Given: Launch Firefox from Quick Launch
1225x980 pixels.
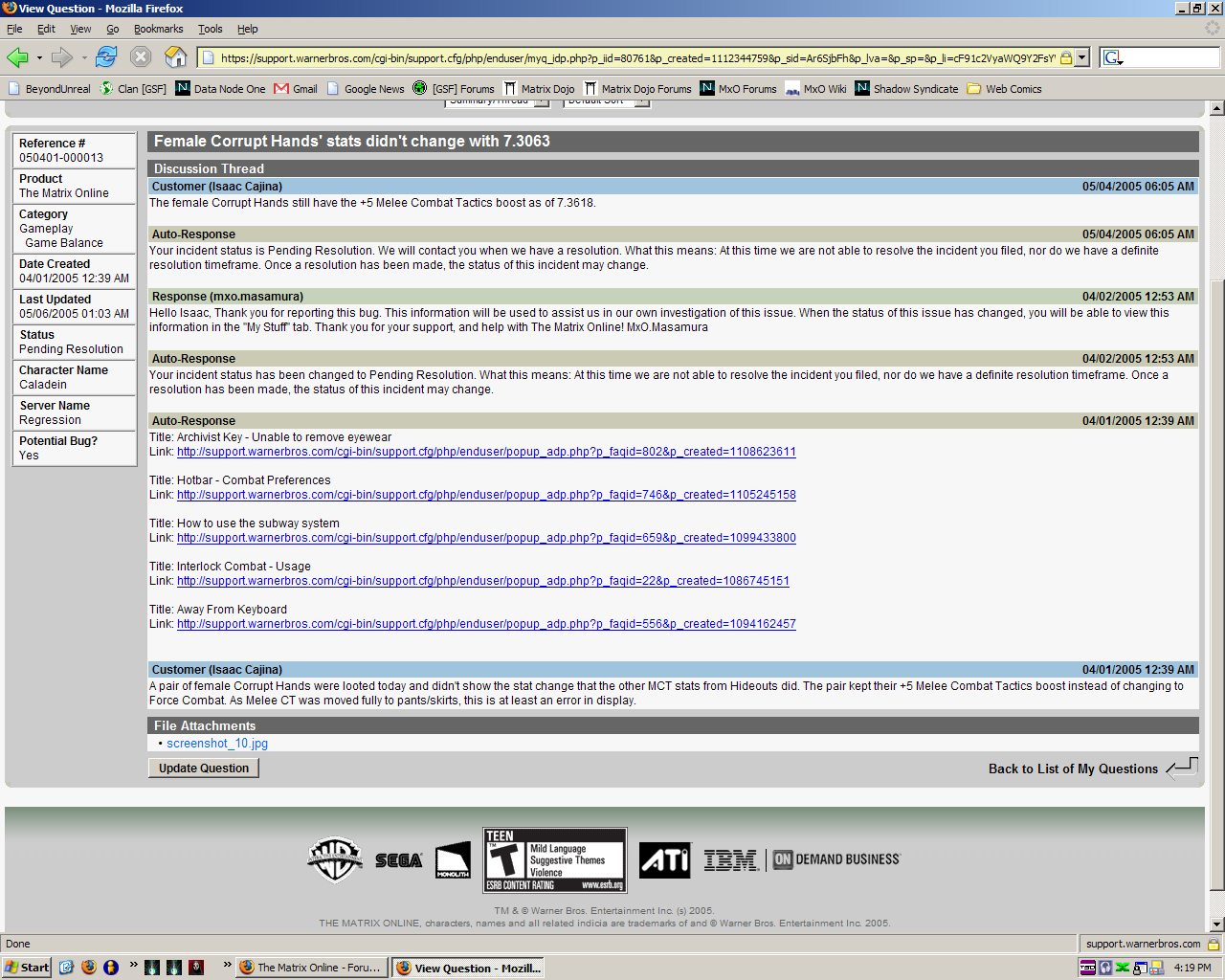Looking at the screenshot, I should coord(89,968).
